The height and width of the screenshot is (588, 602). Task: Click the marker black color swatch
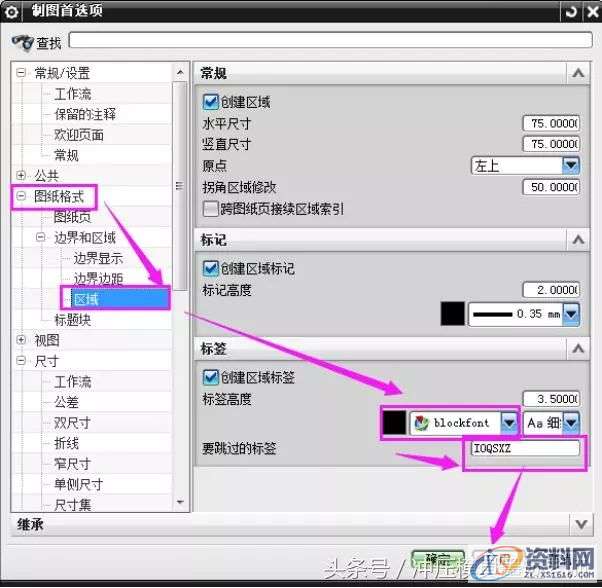(x=453, y=314)
